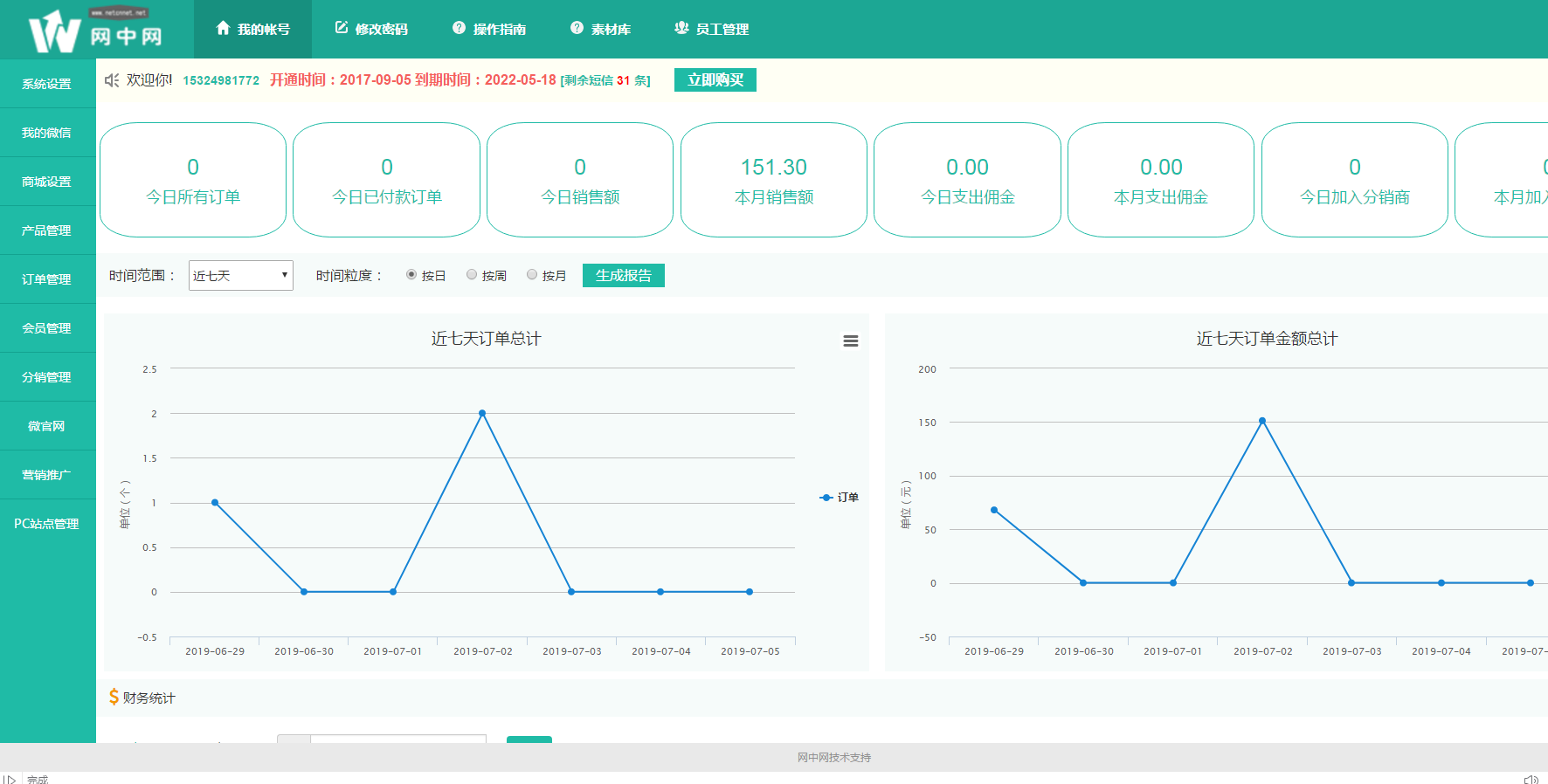Click the 2019-07-02 peak point on amount chart
The width and height of the screenshot is (1548, 784).
(x=1262, y=421)
